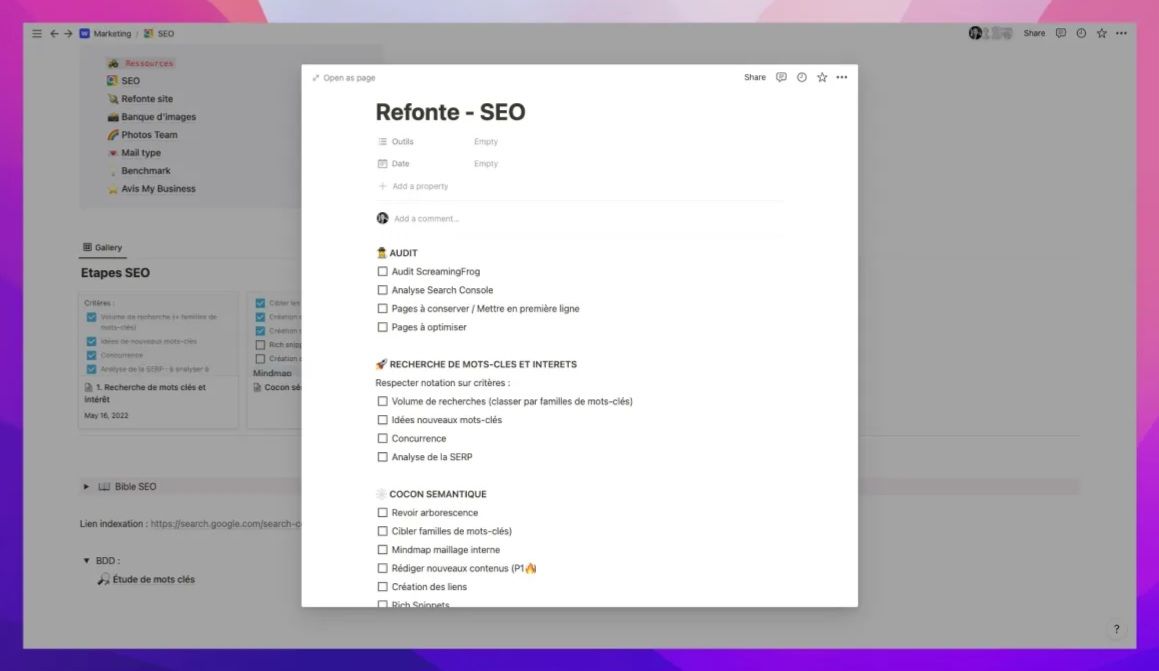Viewport: 1159px width, 671px height.
Task: Open updates clock icon in main top bar
Action: (x=1081, y=33)
